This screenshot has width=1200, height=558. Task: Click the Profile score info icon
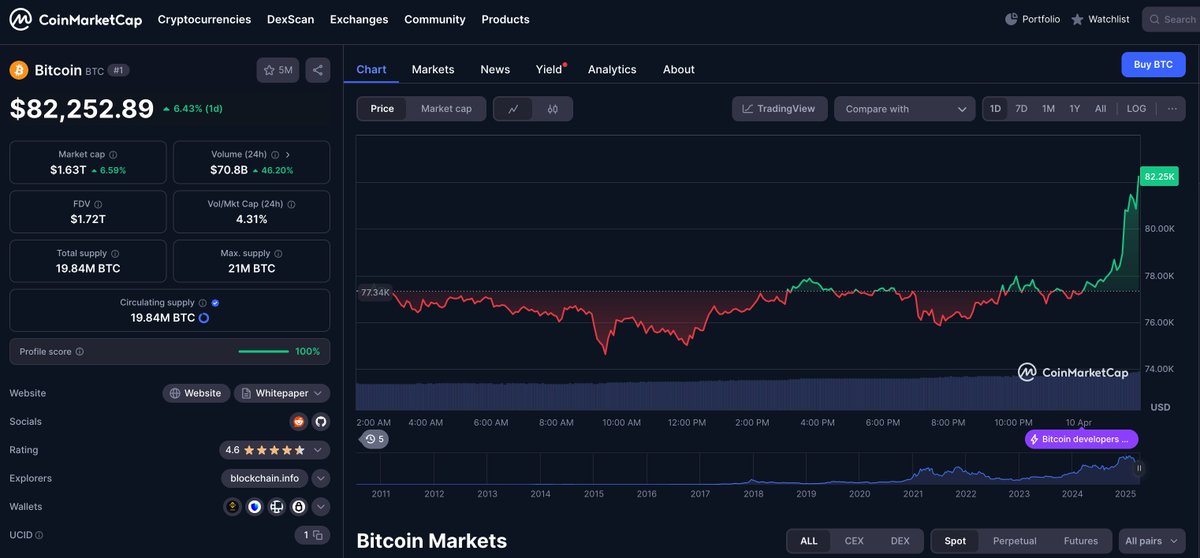pos(80,352)
